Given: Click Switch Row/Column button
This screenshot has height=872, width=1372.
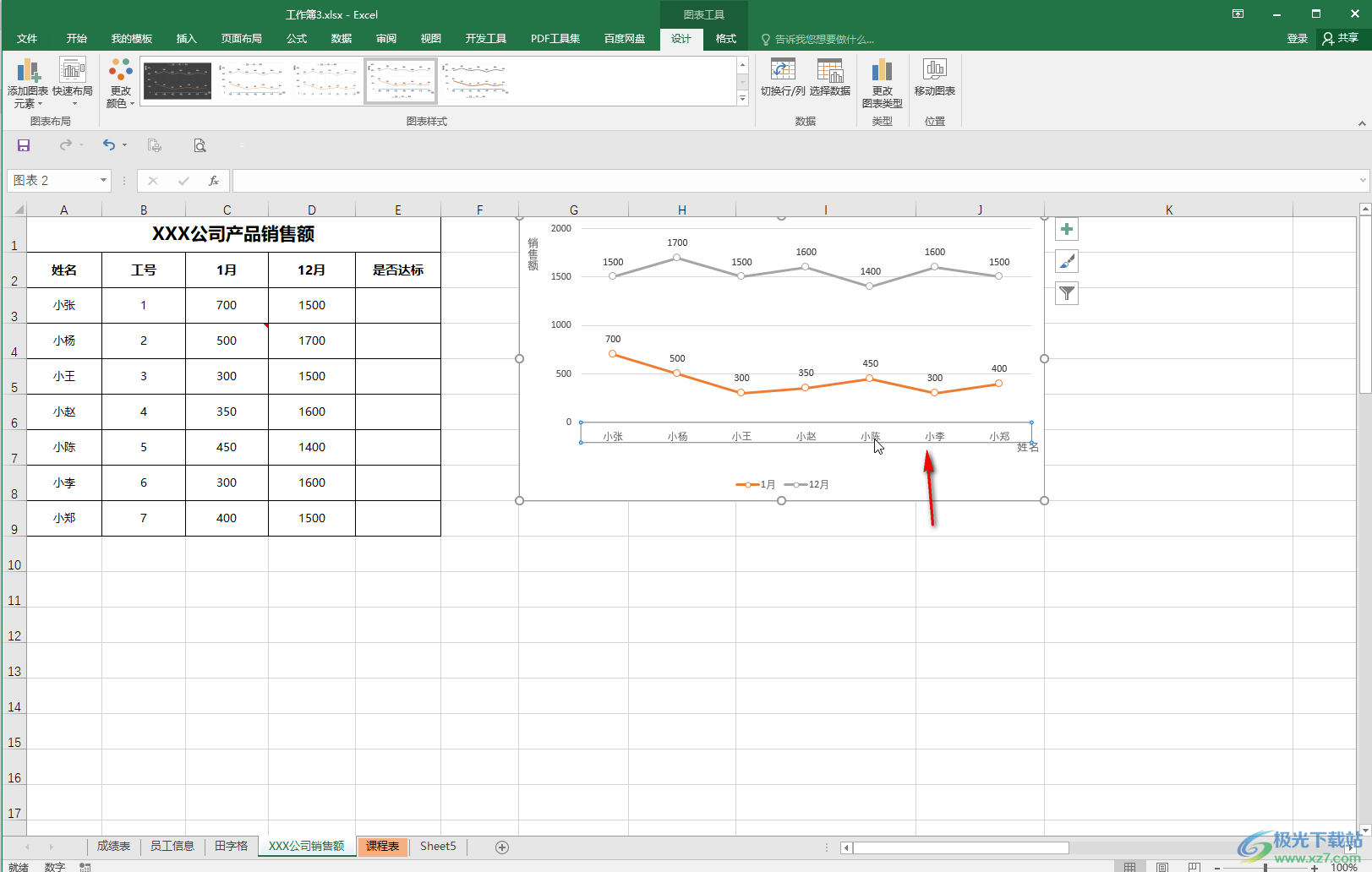Looking at the screenshot, I should [x=783, y=78].
